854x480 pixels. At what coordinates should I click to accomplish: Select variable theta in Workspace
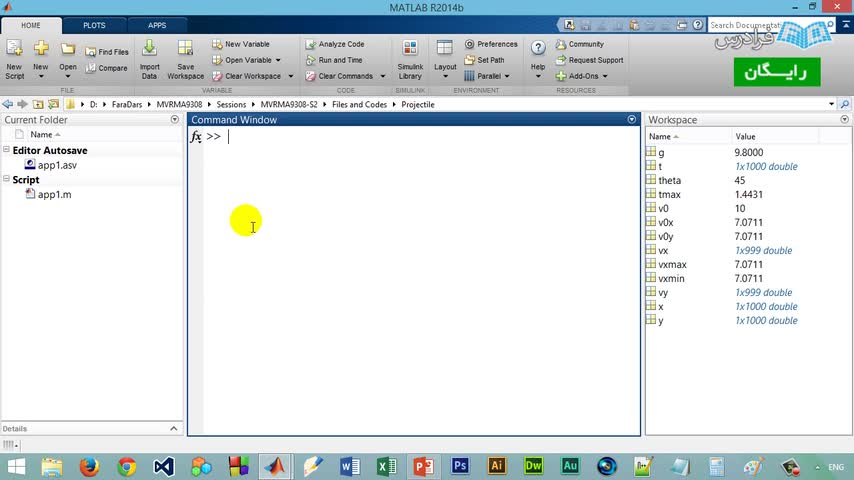point(669,180)
